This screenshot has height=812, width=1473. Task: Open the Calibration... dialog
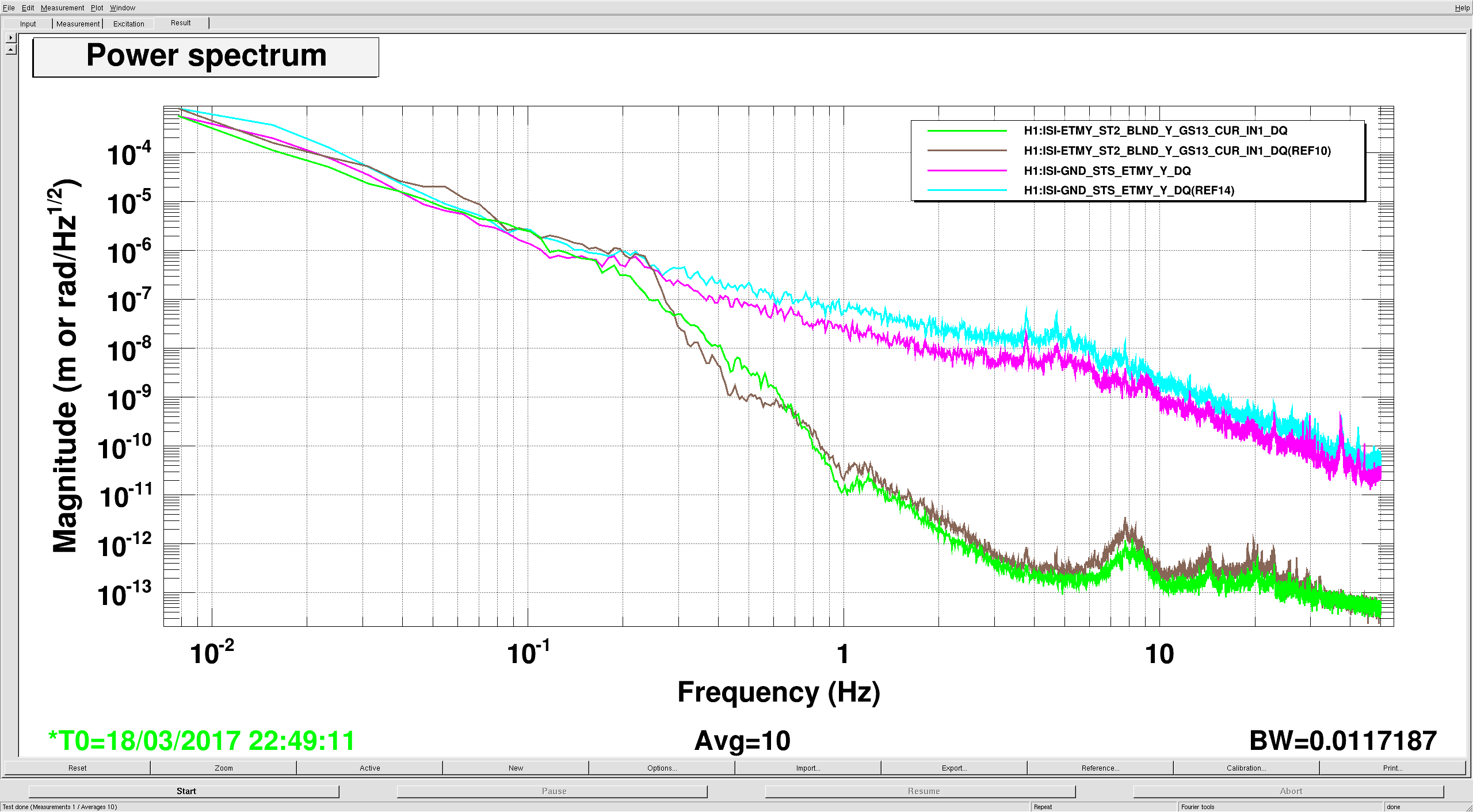coord(1246,768)
